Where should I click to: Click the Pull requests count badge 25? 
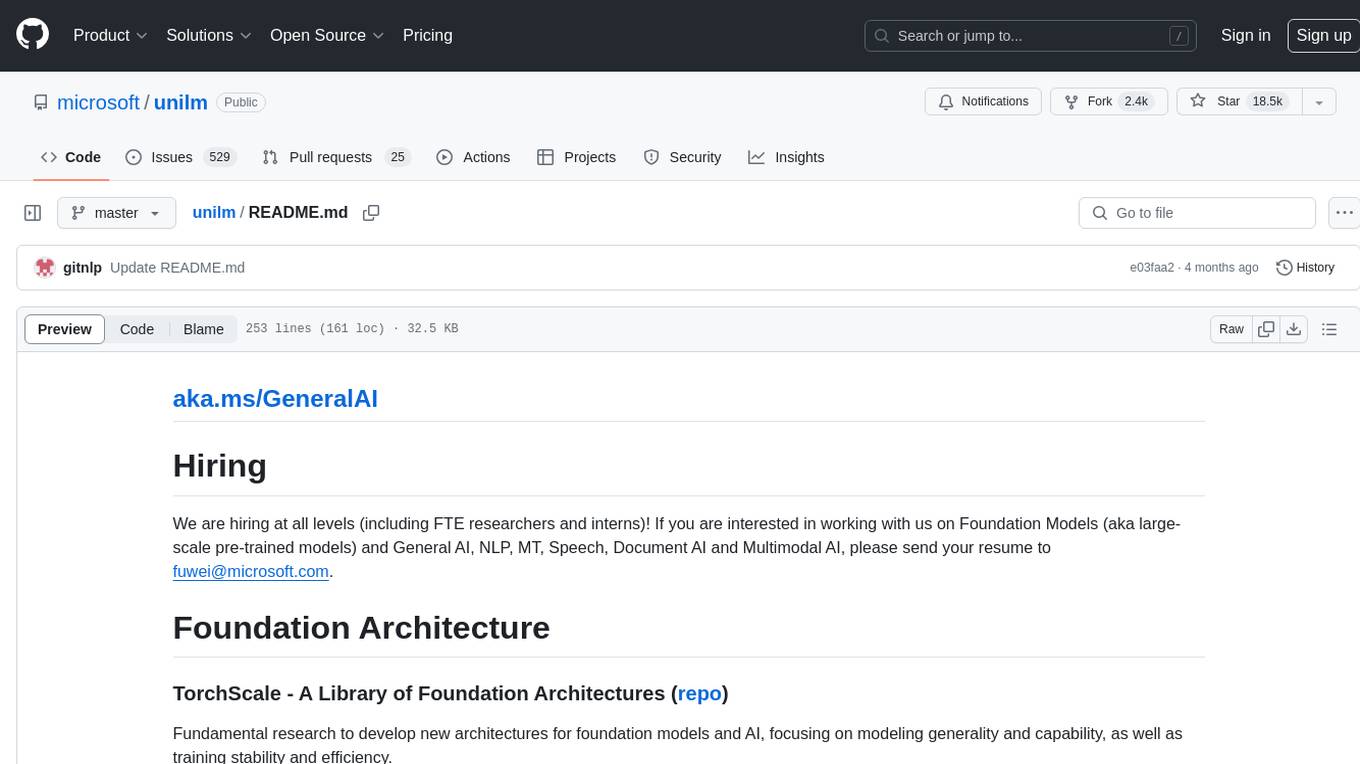[x=398, y=157]
